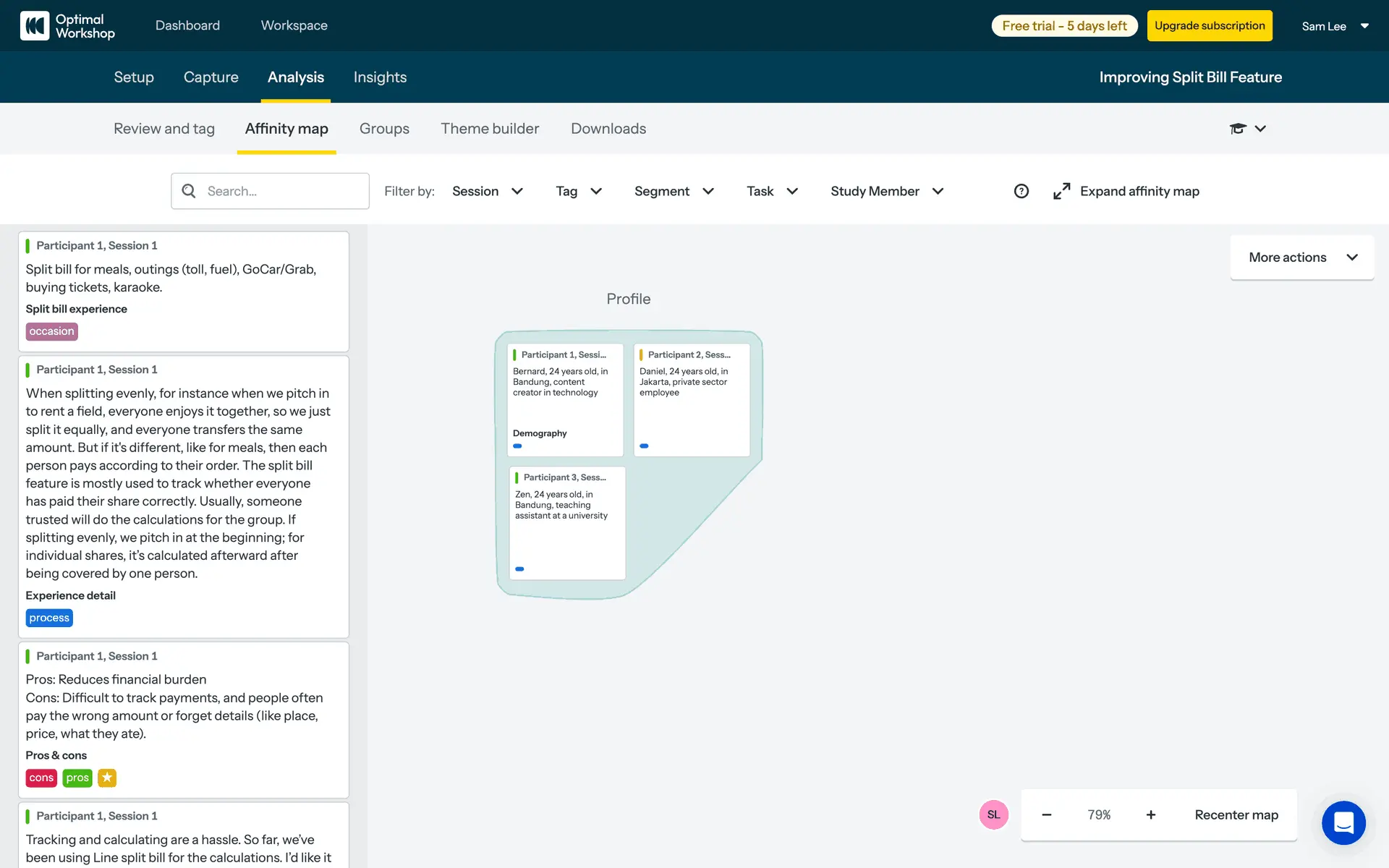
Task: Click the yellow star on Pros & cons note
Action: (107, 778)
